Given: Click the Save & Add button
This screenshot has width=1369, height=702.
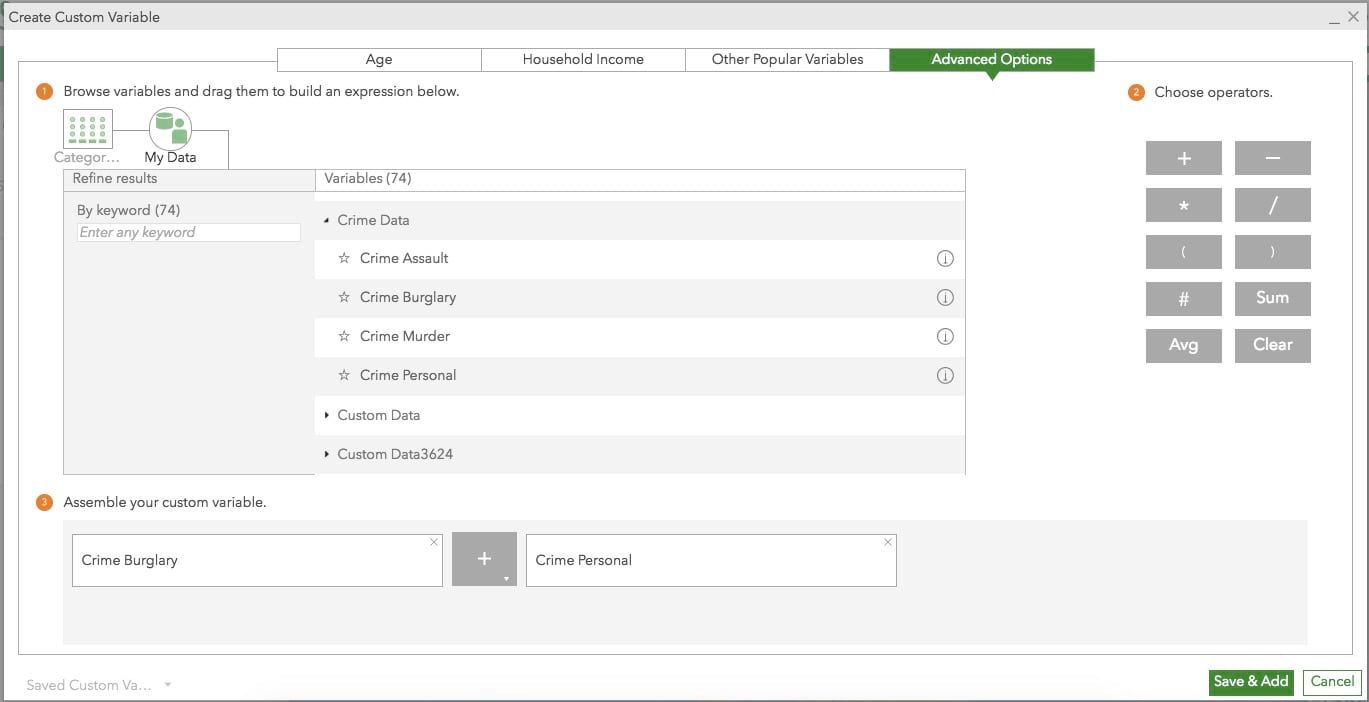Looking at the screenshot, I should click(1250, 682).
